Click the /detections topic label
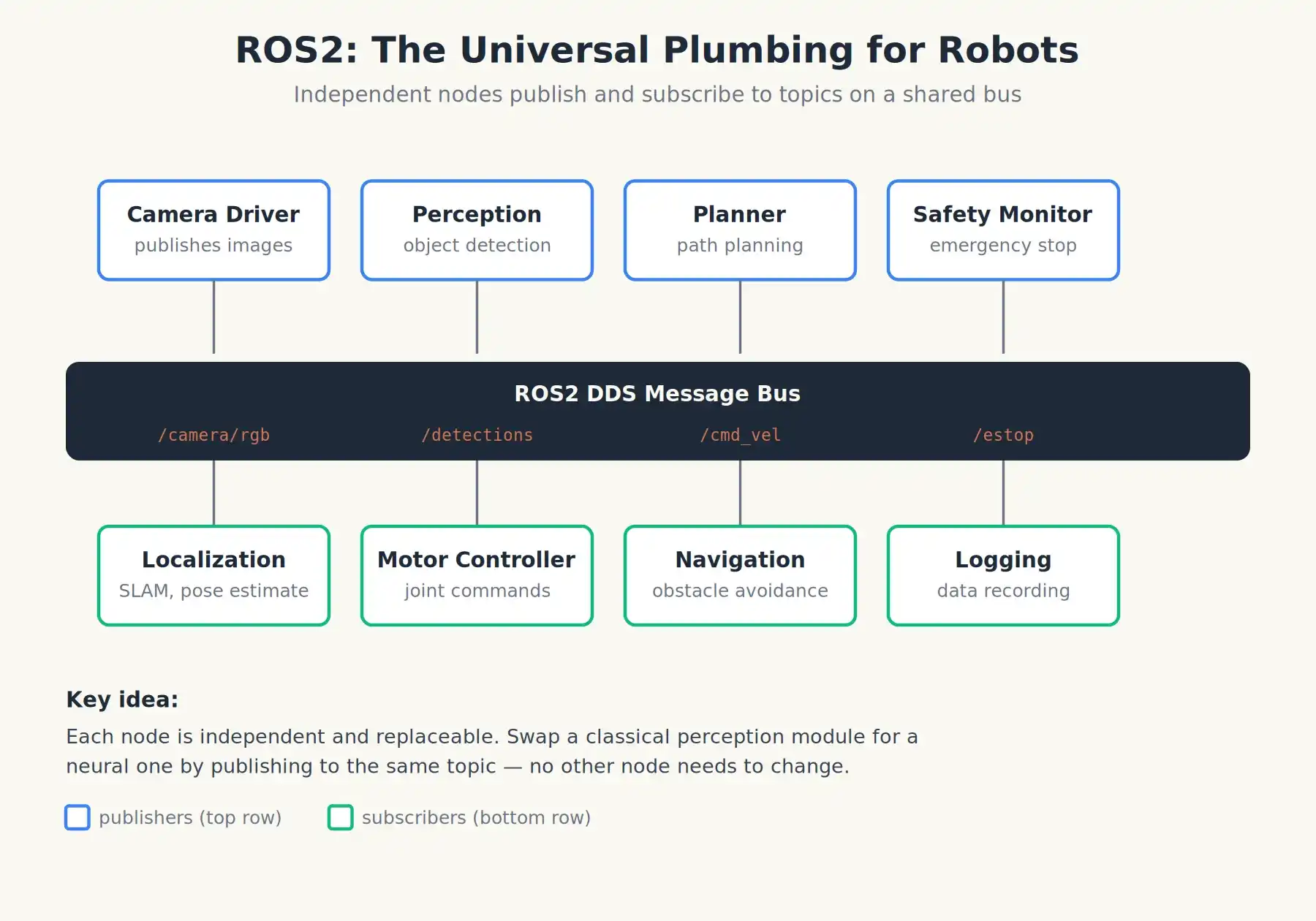This screenshot has width=1316, height=921. tap(477, 435)
